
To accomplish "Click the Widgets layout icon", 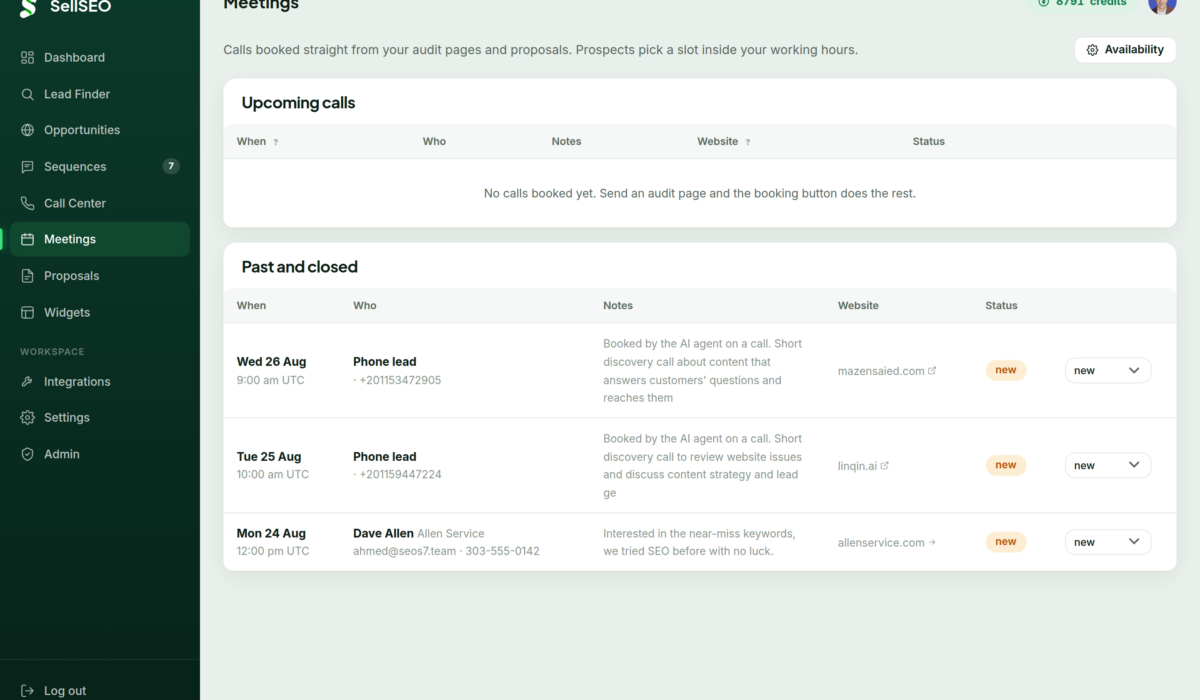I will (27, 312).
